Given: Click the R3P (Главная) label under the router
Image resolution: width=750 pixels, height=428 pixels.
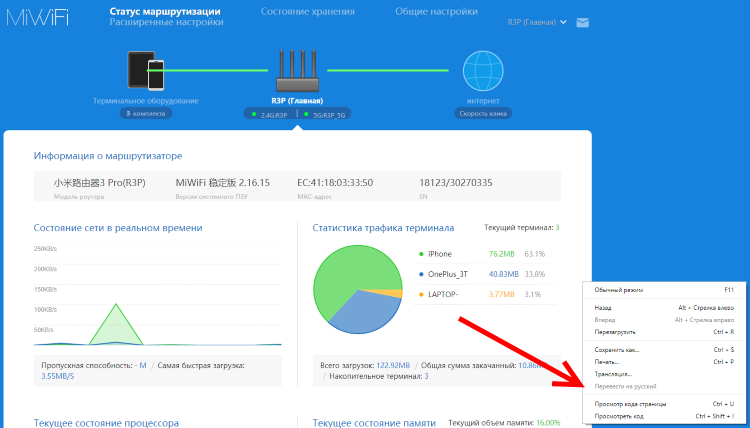Looking at the screenshot, I should pos(298,101).
